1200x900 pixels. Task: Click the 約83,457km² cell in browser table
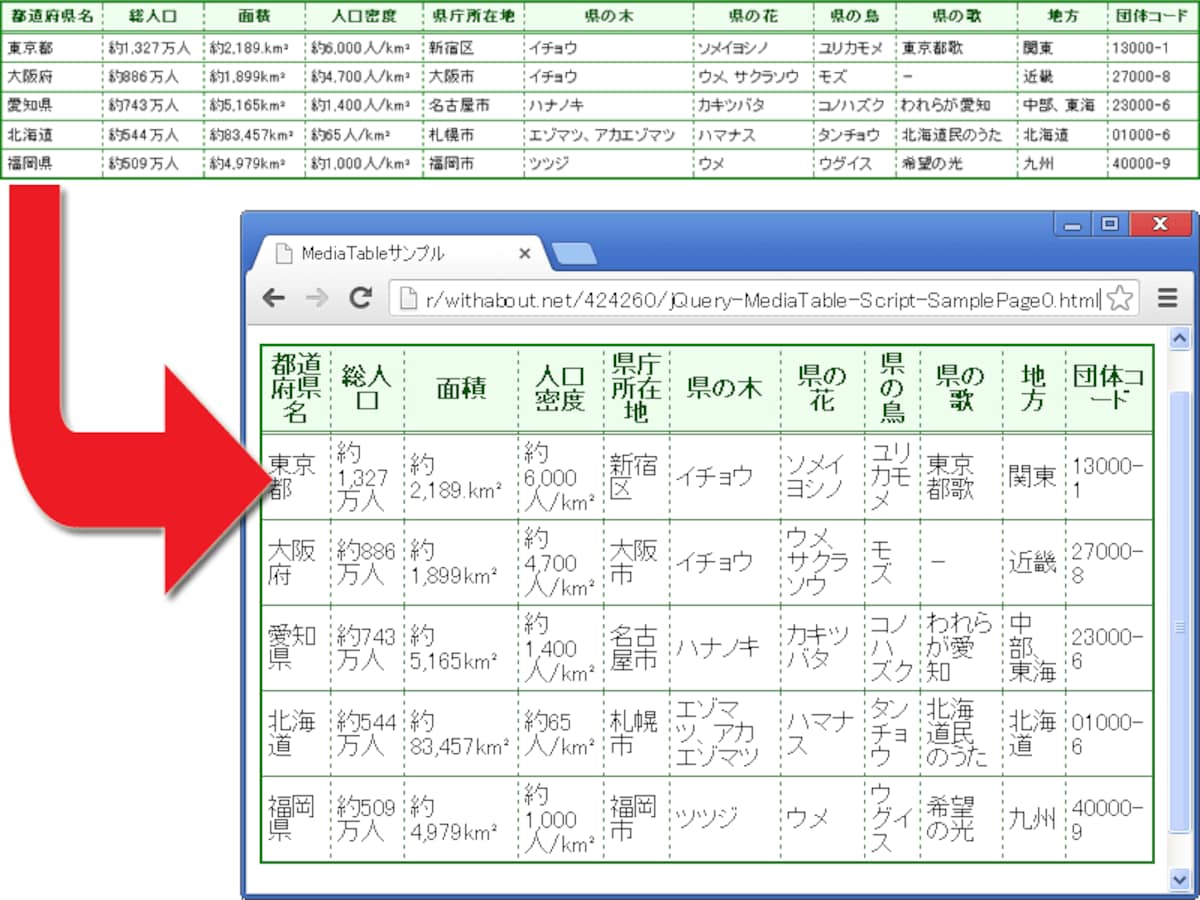[x=460, y=733]
